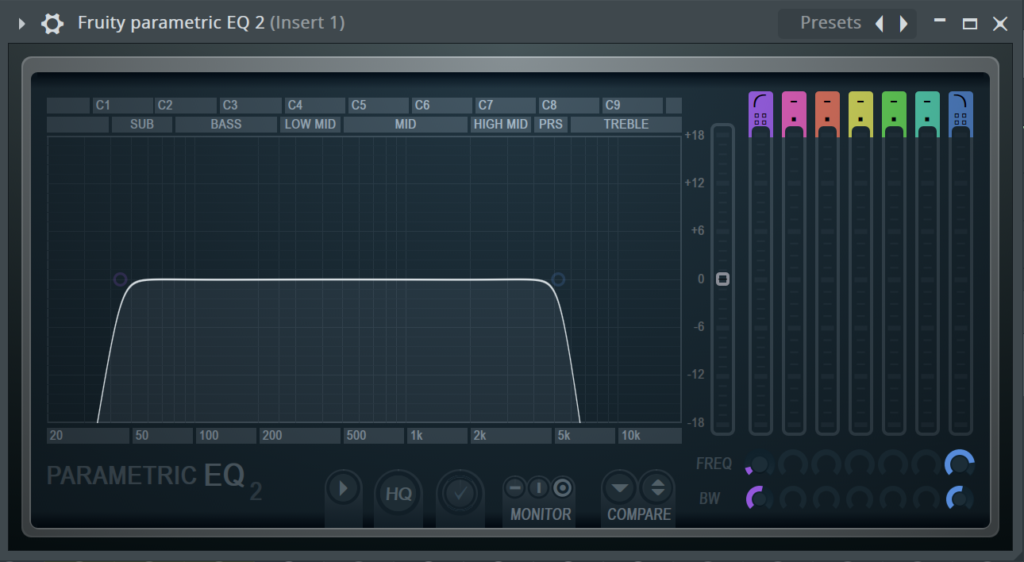
Task: Go to the previous preset
Action: [x=879, y=23]
